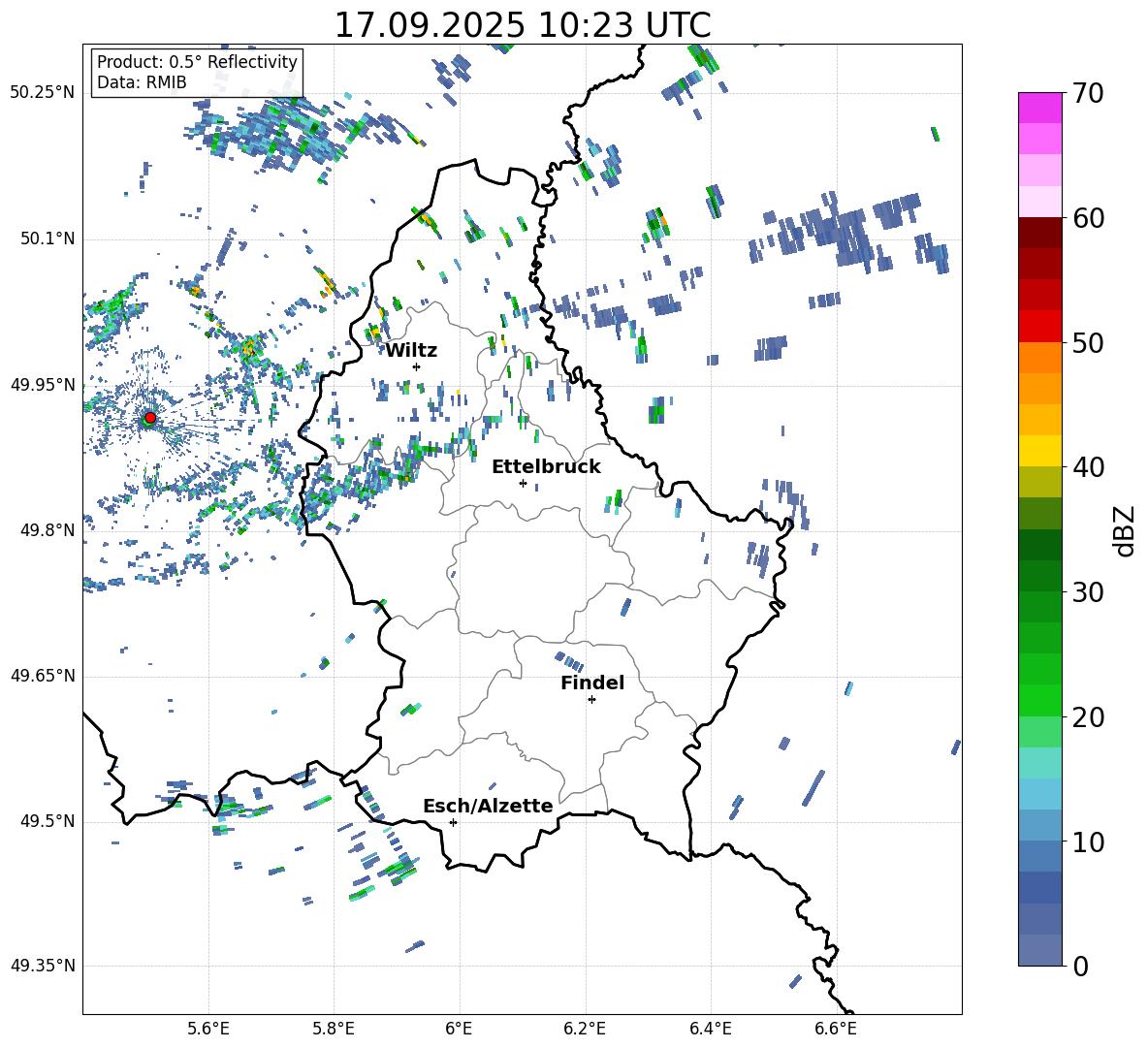This screenshot has height=1048, width=1148.
Task: Click the 40 value on colorbar
Action: click(x=1088, y=467)
